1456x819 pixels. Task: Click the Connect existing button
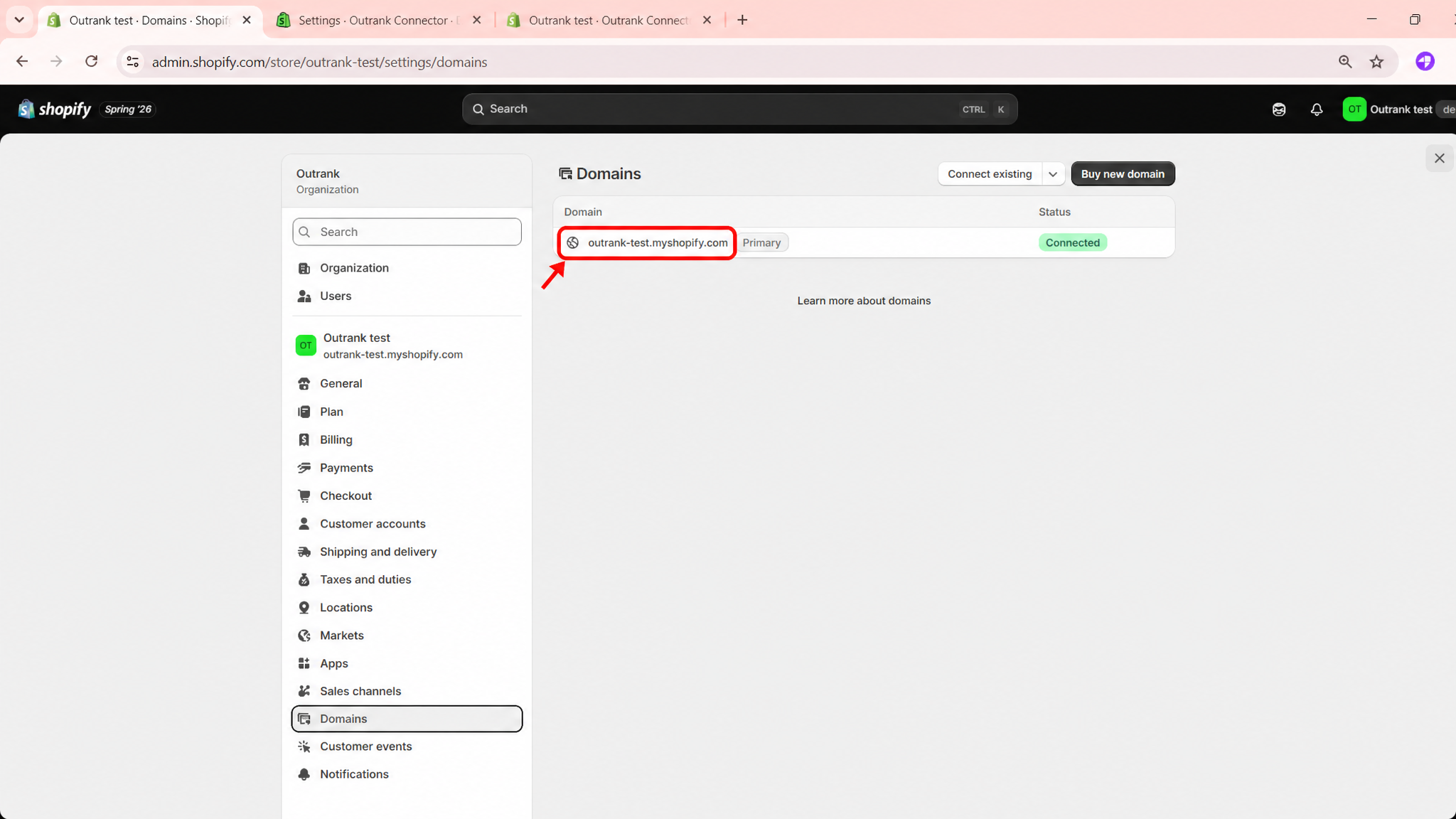click(990, 174)
